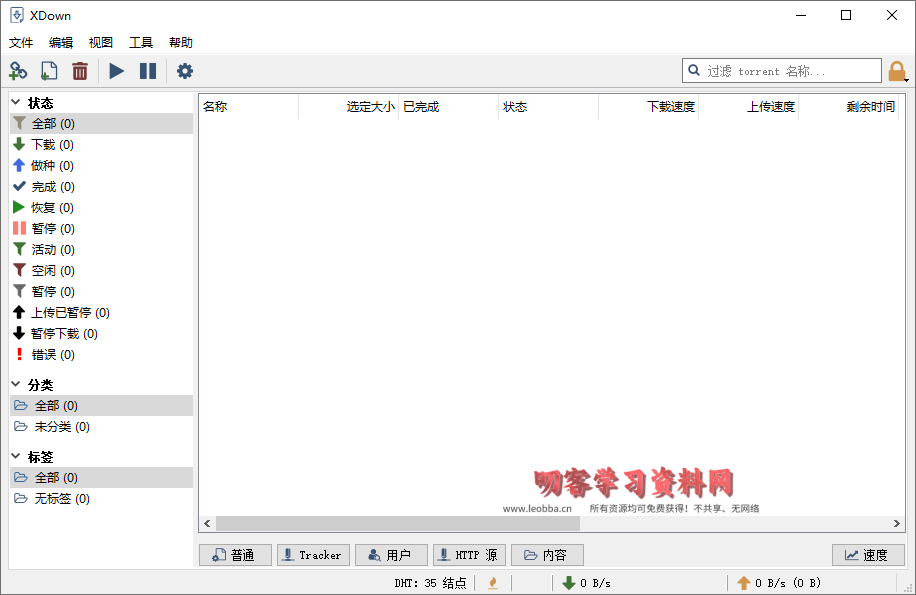
Task: Click the 速度 graph button
Action: click(868, 555)
